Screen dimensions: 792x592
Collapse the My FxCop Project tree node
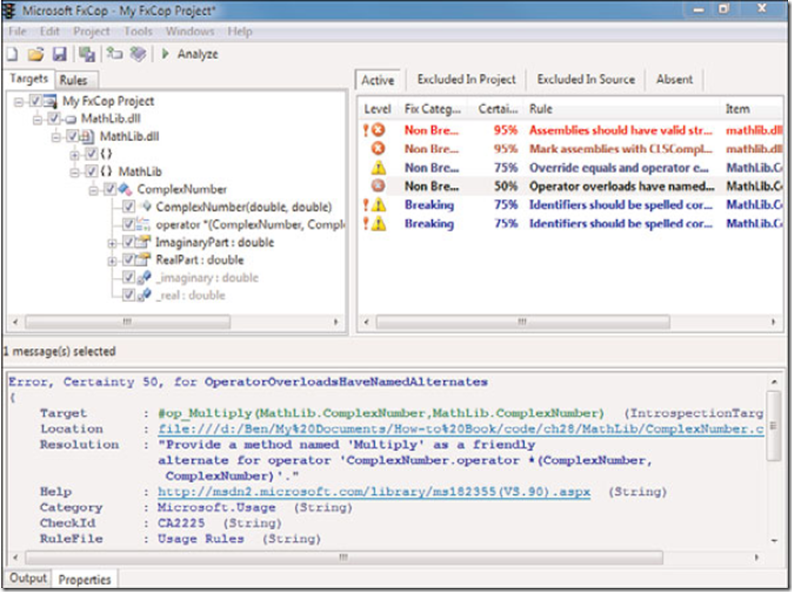click(x=19, y=102)
